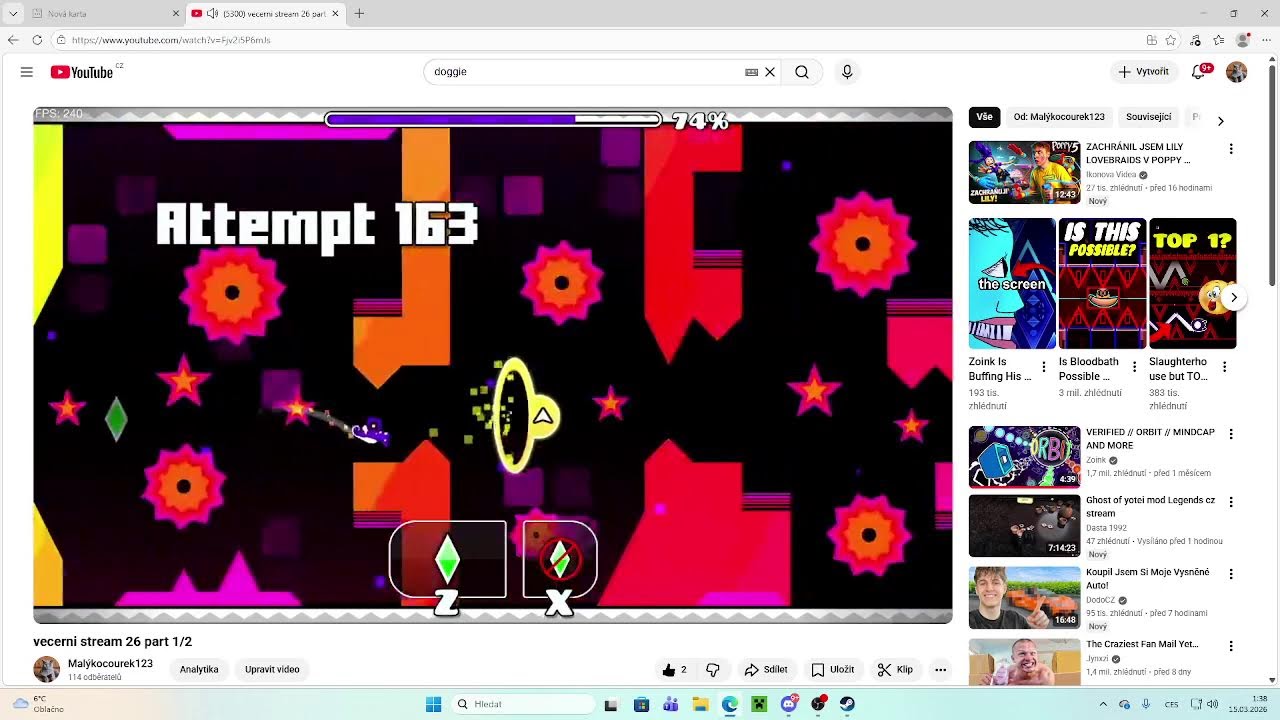The height and width of the screenshot is (720, 1280).
Task: Open options for Koupil Jsem Si video
Action: click(x=1231, y=574)
